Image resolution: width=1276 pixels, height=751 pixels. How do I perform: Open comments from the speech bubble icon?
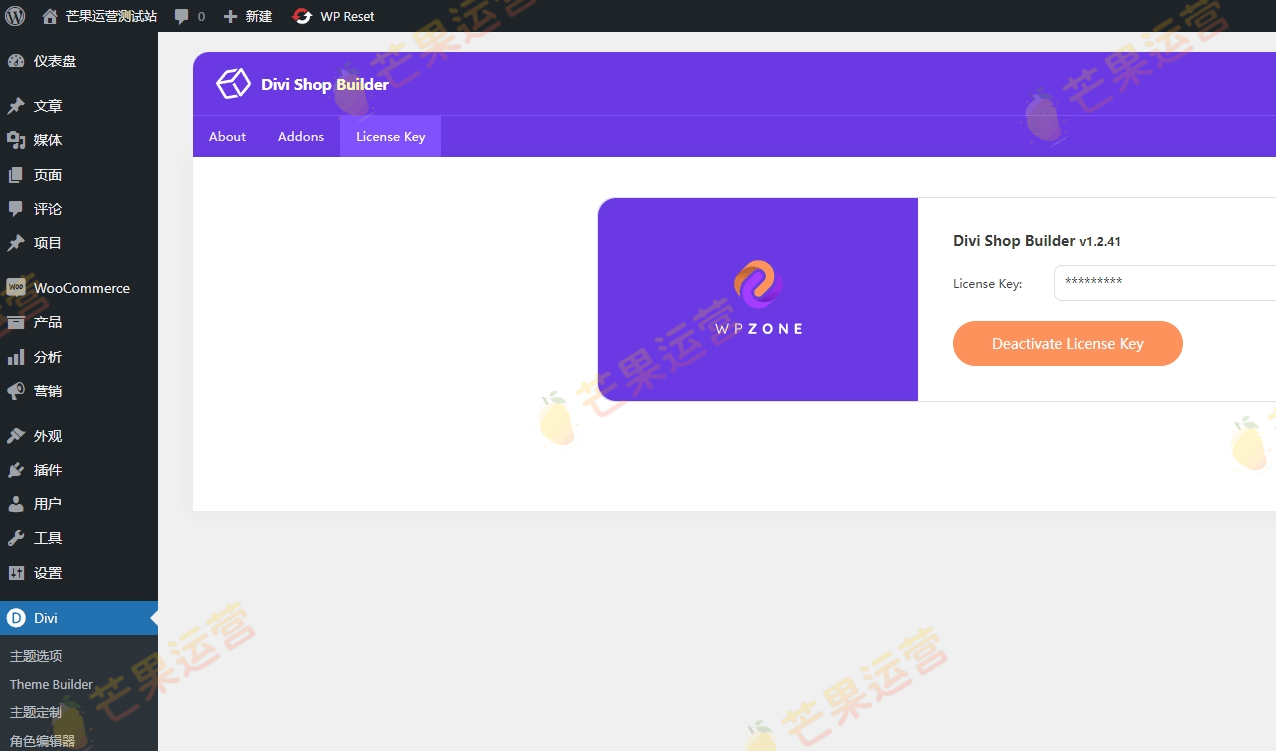[x=181, y=15]
